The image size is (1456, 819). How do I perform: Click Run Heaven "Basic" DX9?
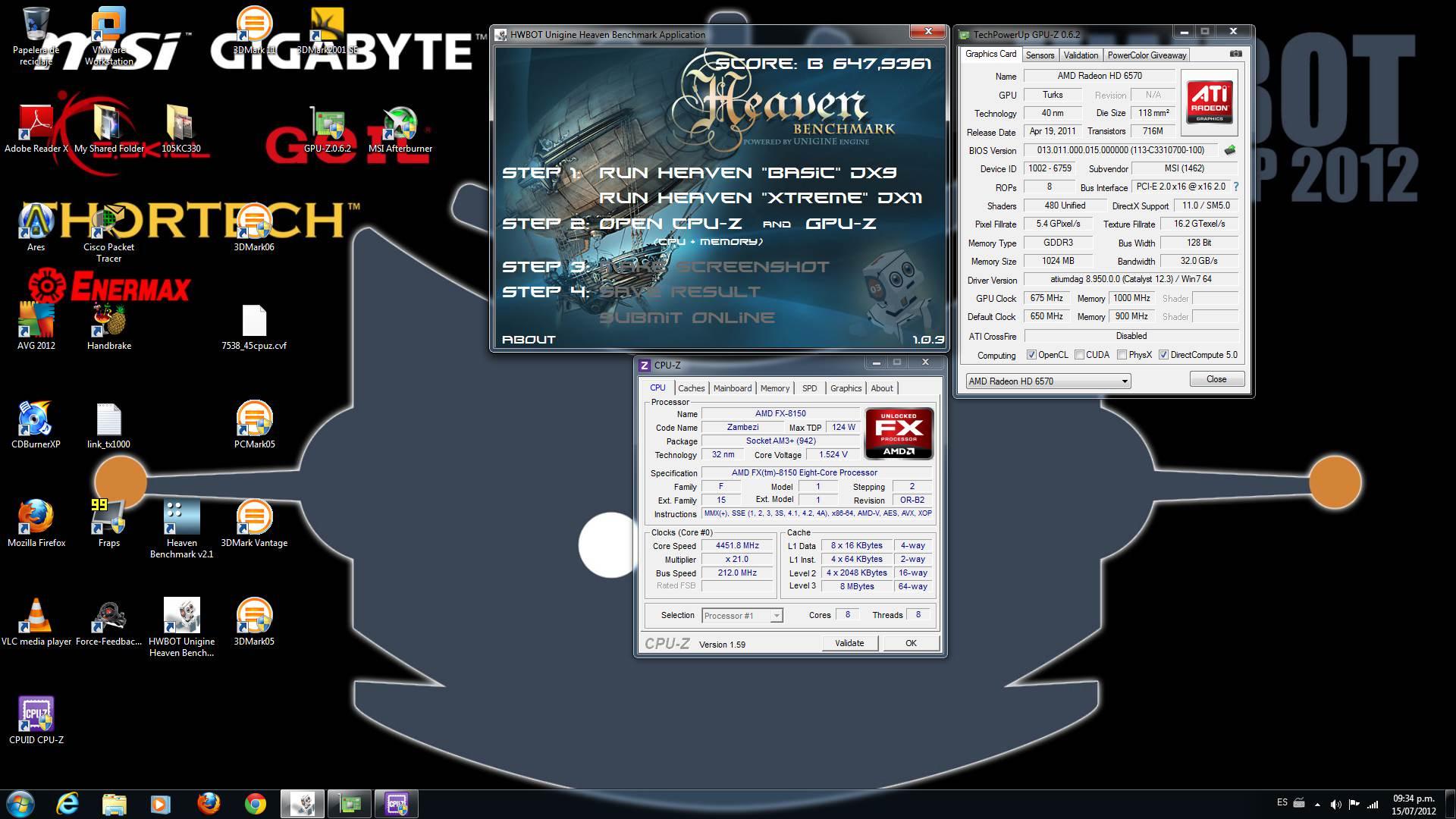tap(748, 173)
